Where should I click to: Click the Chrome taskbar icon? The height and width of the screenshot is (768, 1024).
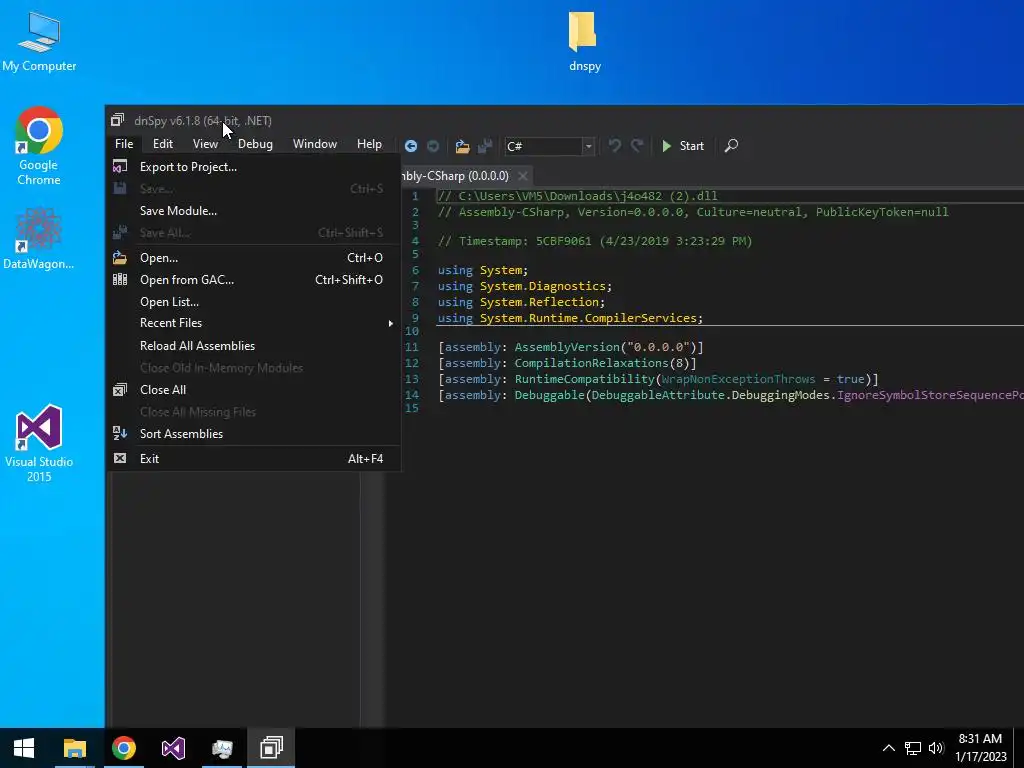(x=123, y=748)
